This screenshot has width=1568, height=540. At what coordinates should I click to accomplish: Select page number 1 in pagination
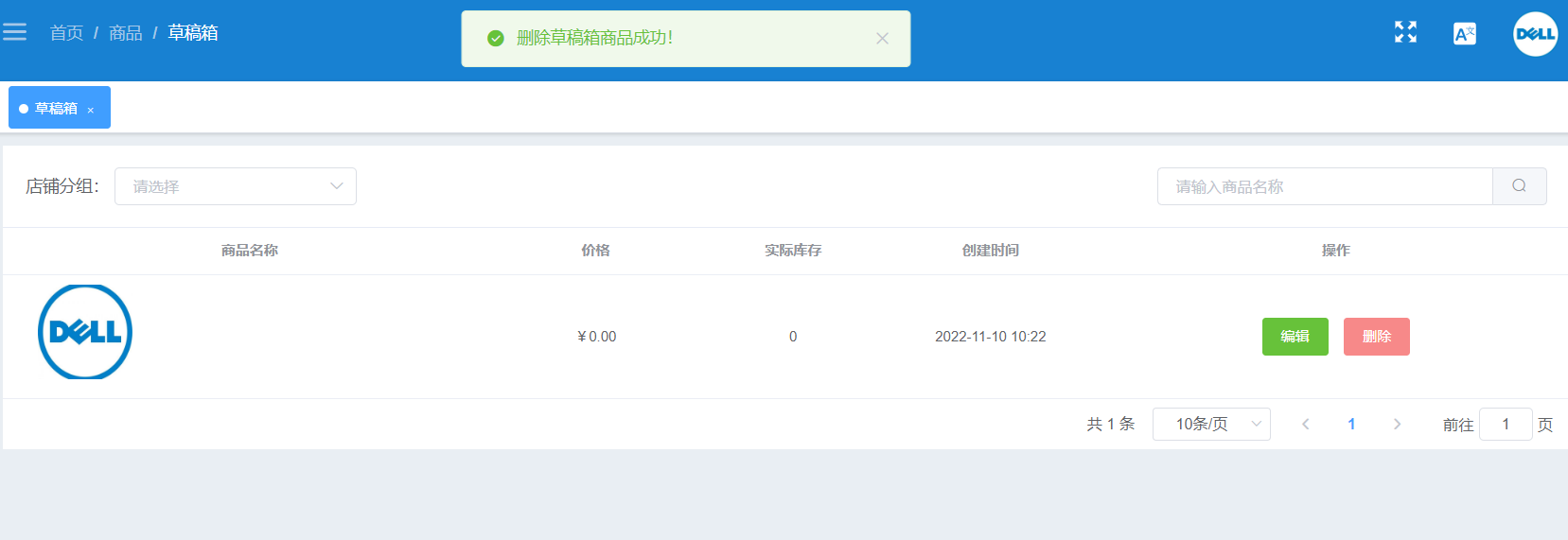pos(1351,424)
